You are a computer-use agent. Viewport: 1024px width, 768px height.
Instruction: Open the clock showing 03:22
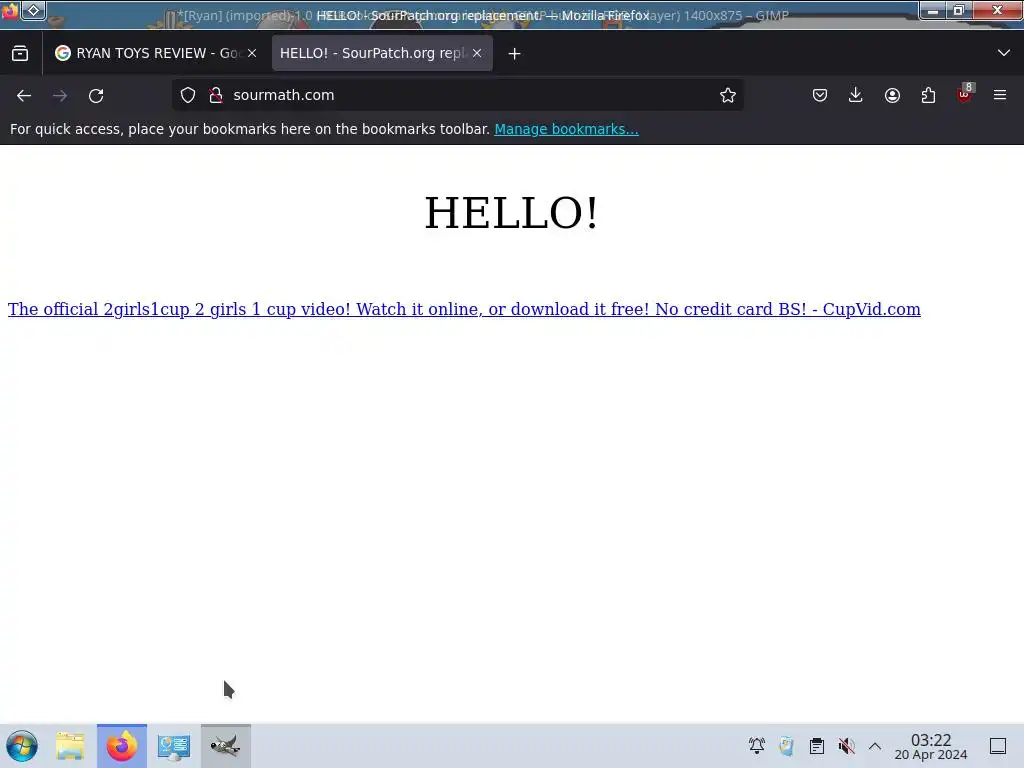[931, 746]
